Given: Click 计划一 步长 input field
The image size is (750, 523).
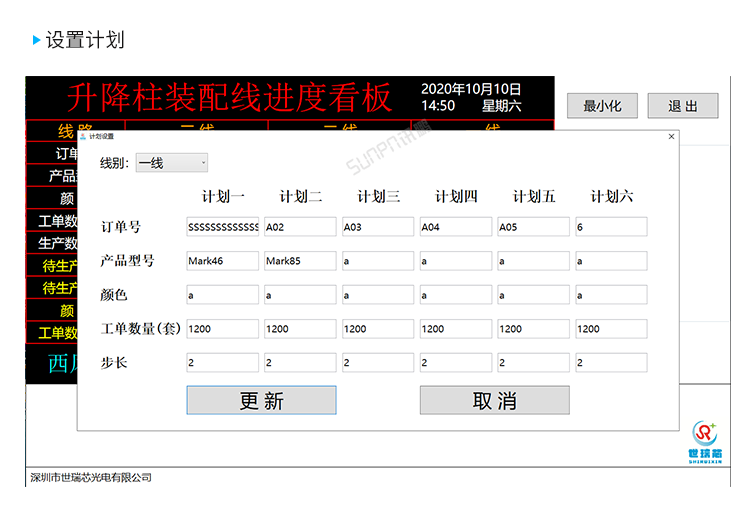Looking at the screenshot, I should click(x=222, y=362).
